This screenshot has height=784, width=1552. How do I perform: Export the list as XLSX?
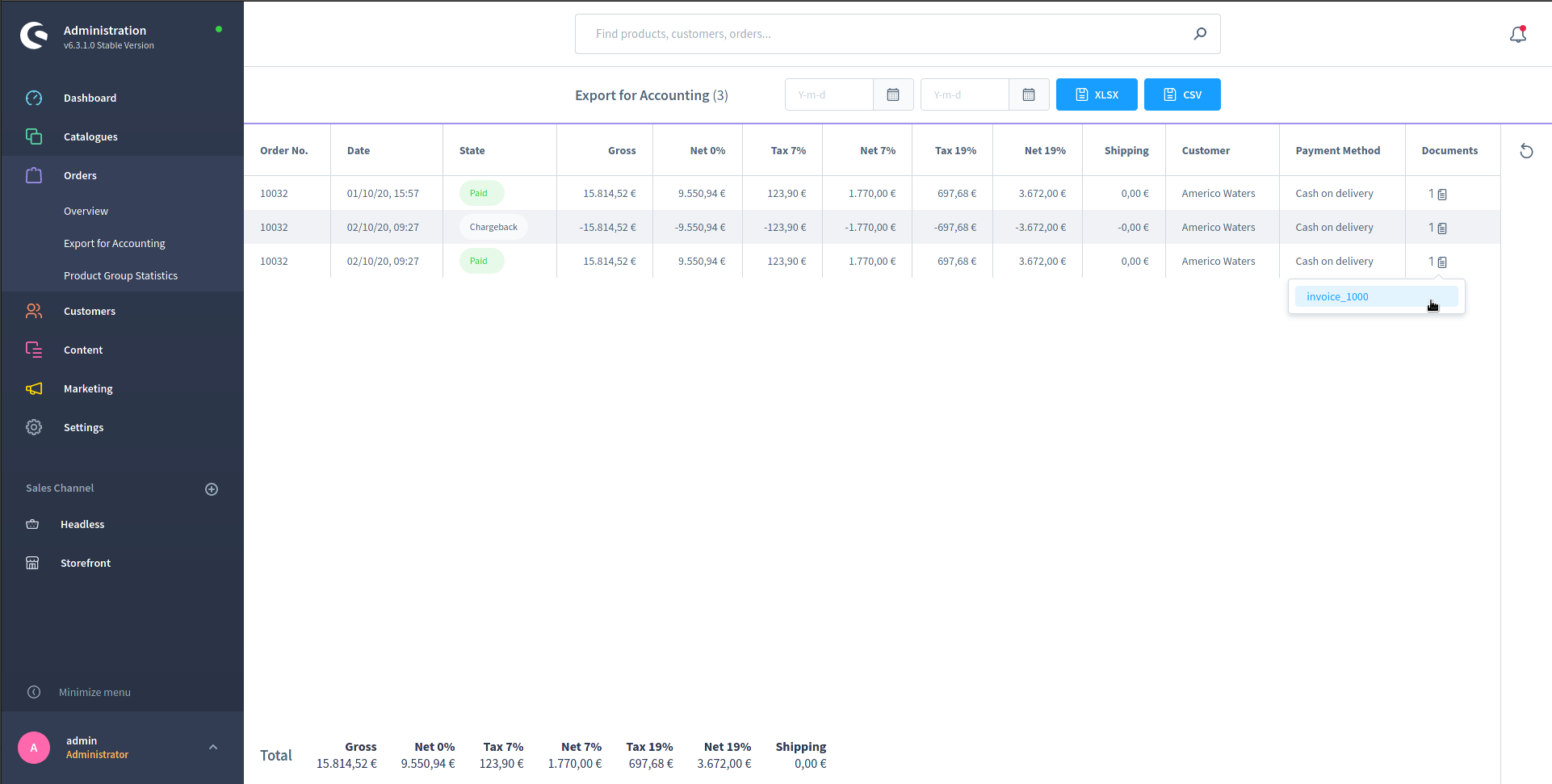tap(1097, 94)
